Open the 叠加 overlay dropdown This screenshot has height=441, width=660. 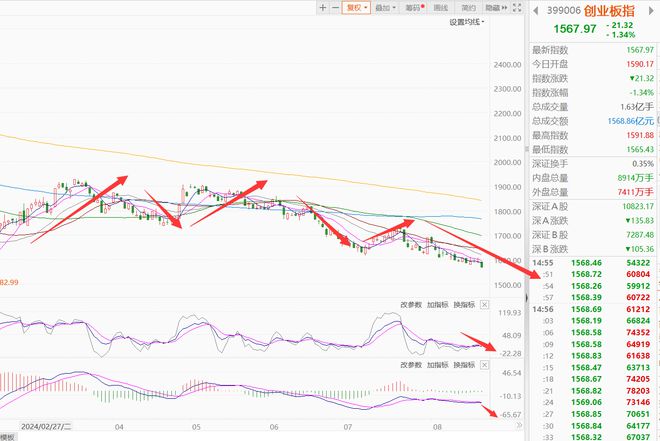385,7
